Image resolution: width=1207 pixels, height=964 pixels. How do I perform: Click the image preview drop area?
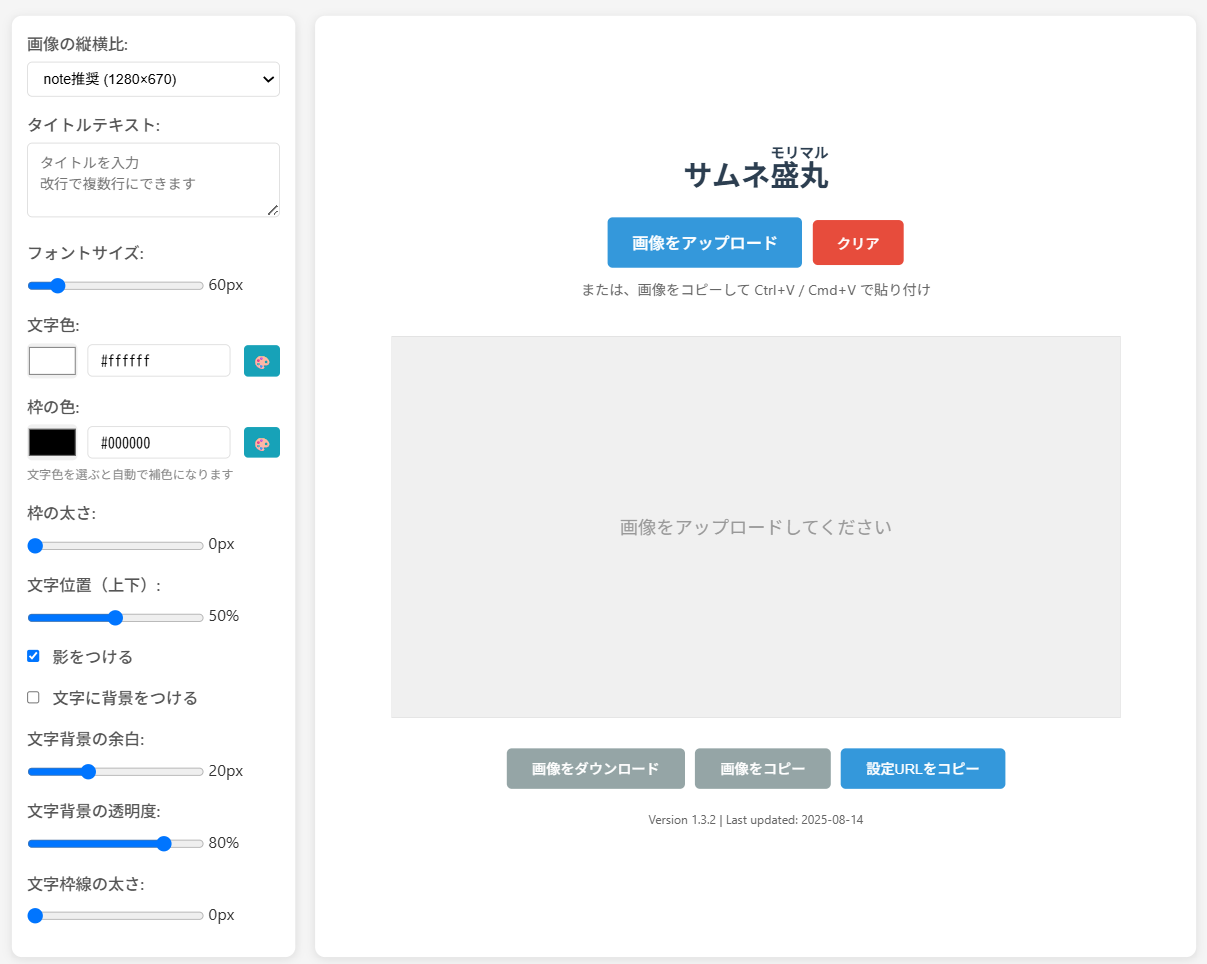click(755, 527)
